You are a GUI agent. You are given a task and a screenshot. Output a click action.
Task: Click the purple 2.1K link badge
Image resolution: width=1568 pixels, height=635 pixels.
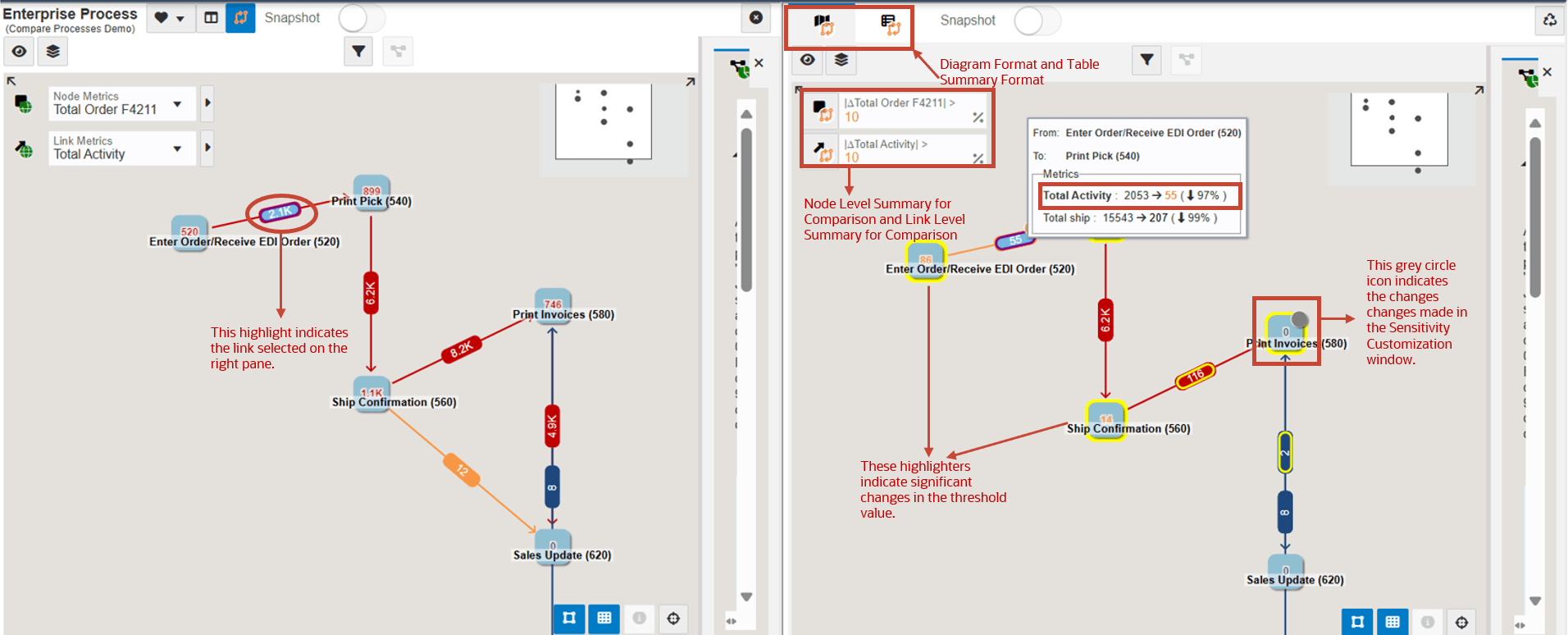pos(280,213)
